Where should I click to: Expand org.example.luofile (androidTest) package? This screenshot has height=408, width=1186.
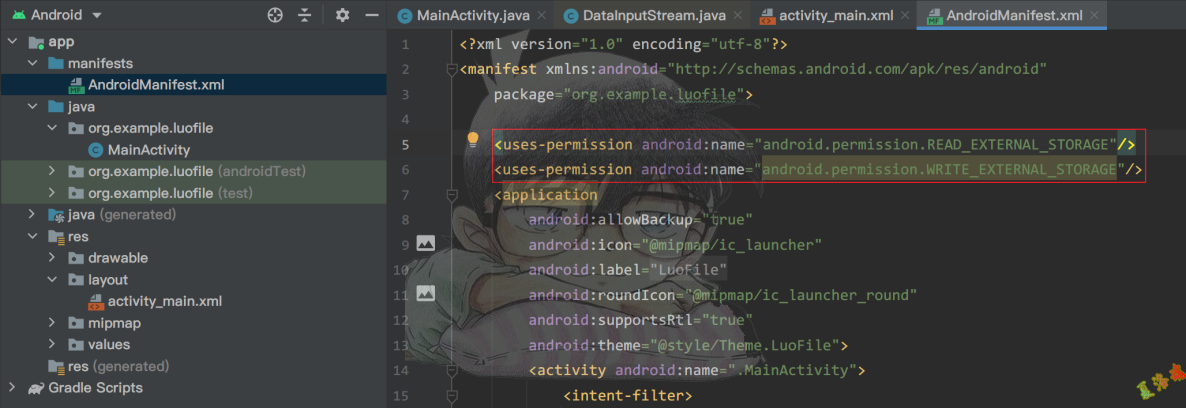pyautogui.click(x=52, y=171)
